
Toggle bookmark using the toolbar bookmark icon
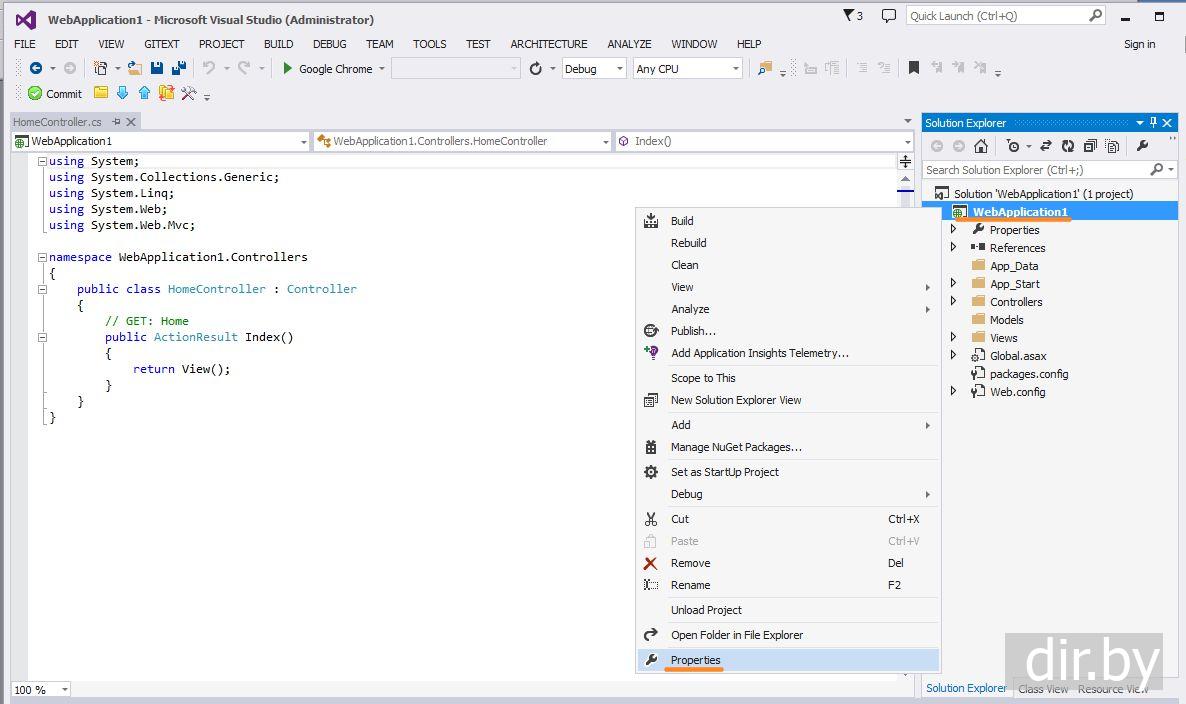[914, 68]
